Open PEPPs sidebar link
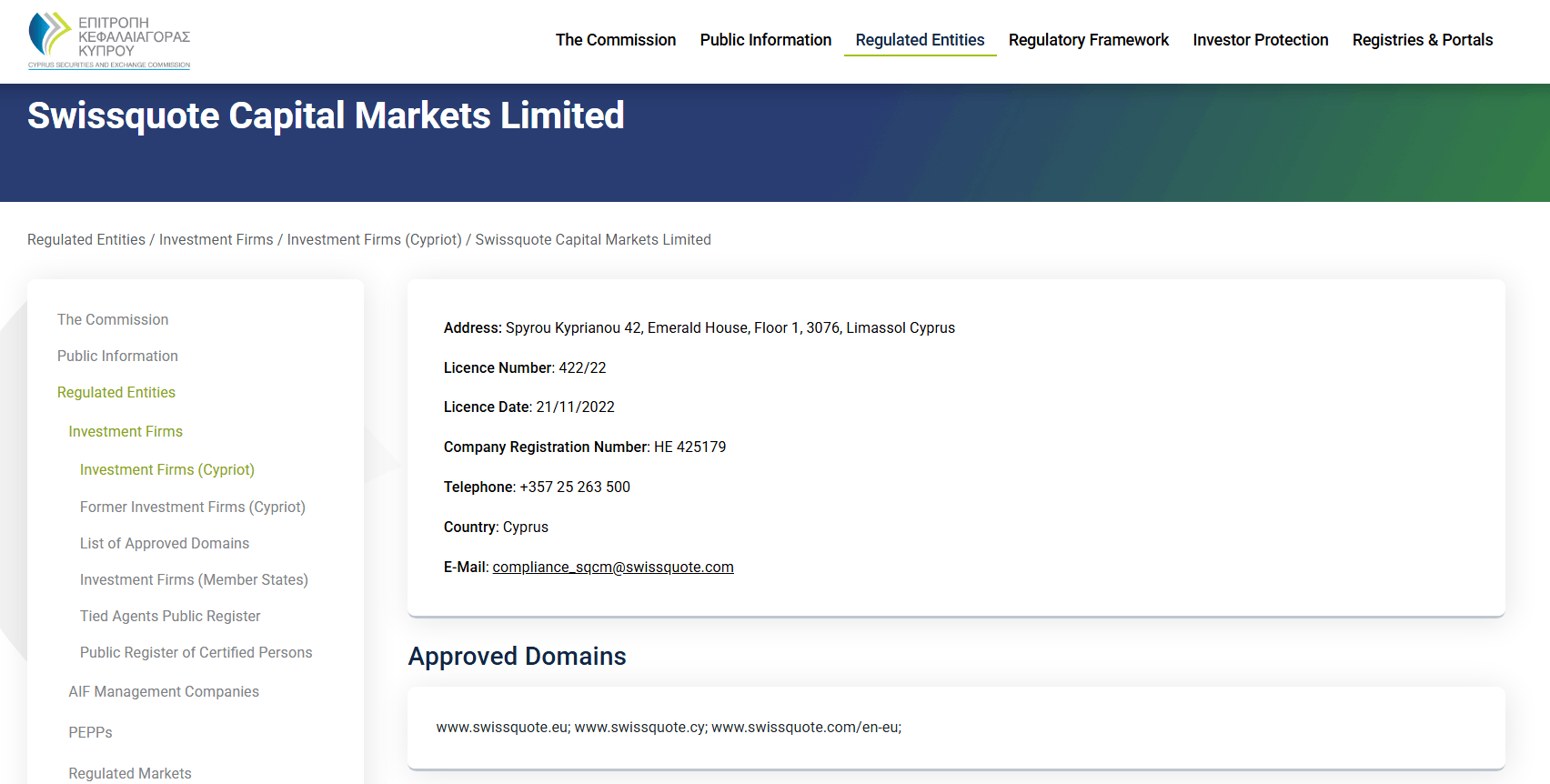 (x=90, y=732)
